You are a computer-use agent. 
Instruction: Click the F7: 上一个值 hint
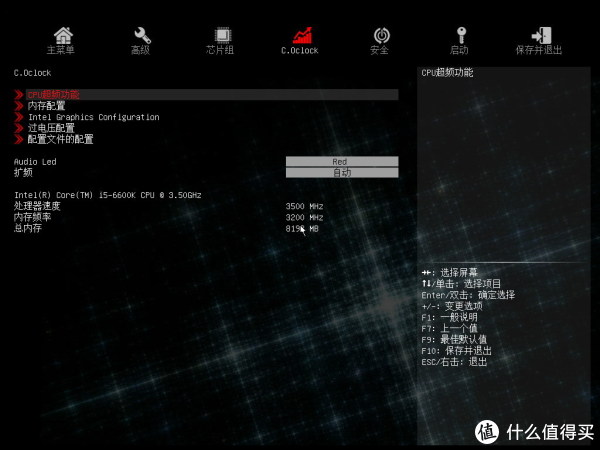pos(449,328)
